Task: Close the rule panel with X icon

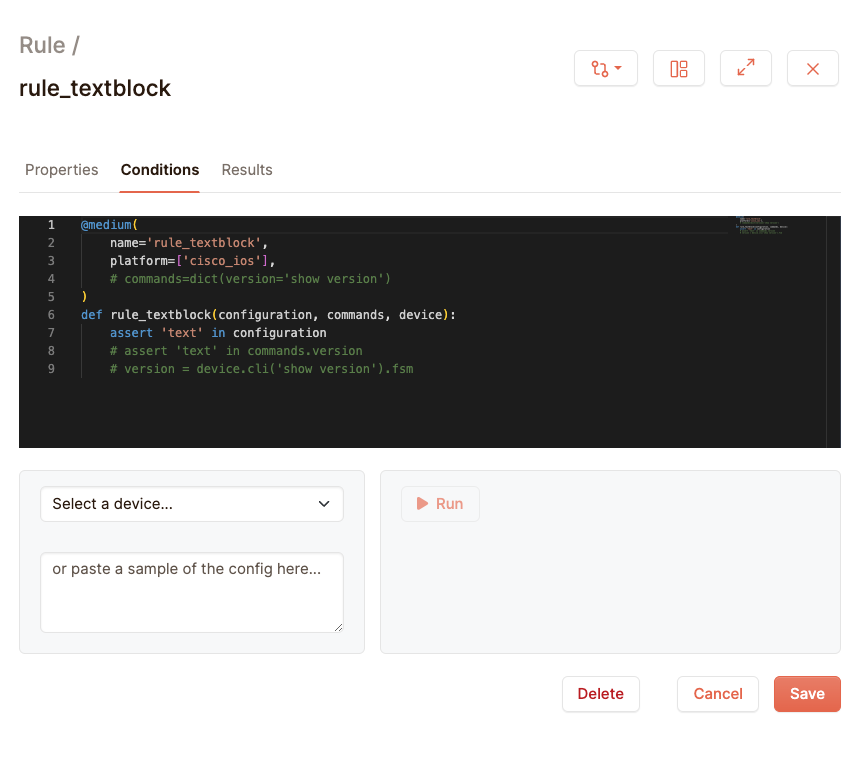Action: (x=812, y=69)
